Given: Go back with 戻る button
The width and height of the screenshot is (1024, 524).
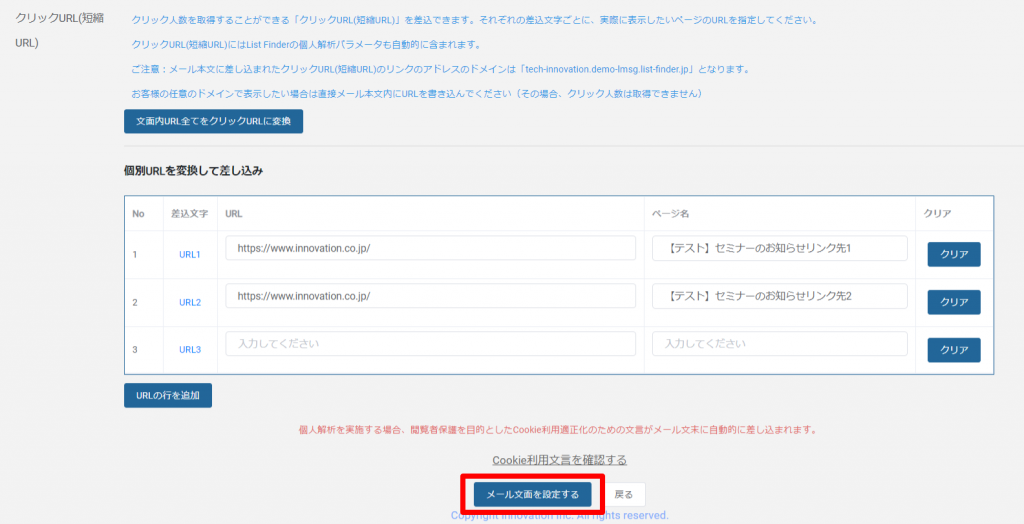Looking at the screenshot, I should 624,495.
